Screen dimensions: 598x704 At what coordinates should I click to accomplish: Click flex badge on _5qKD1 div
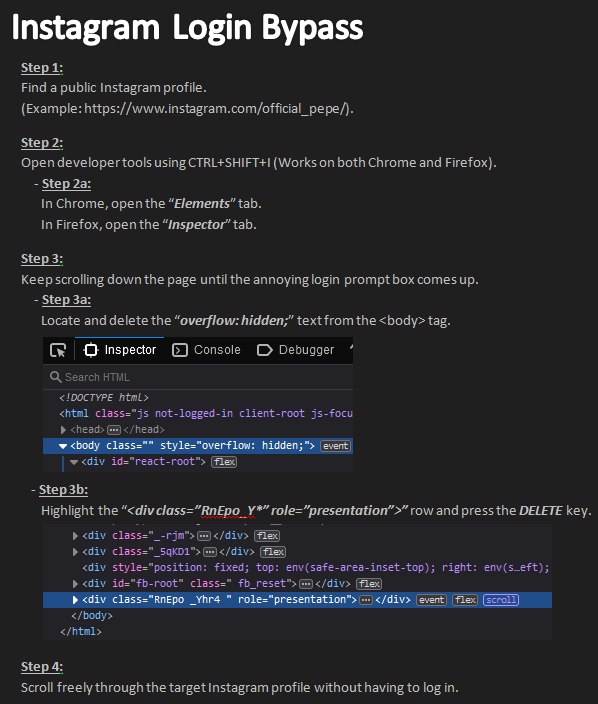(273, 552)
